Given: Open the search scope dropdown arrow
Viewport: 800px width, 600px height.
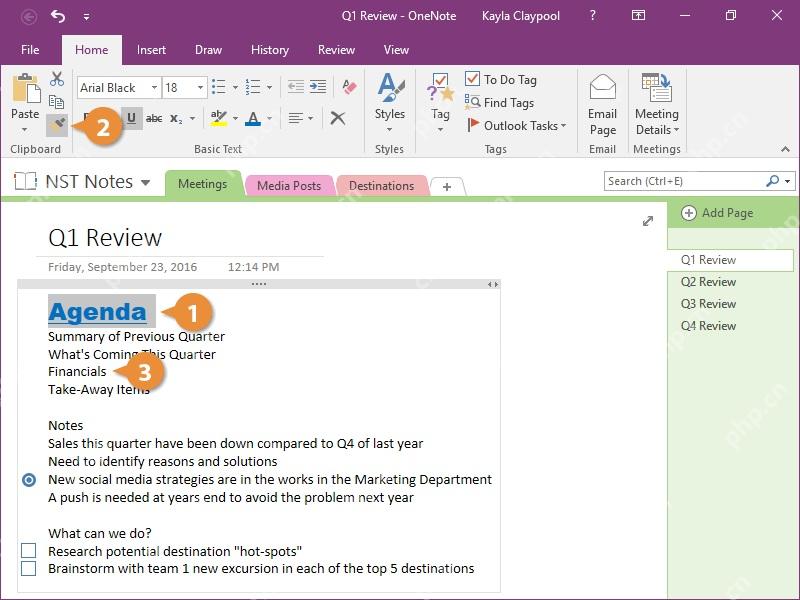Looking at the screenshot, I should 788,181.
